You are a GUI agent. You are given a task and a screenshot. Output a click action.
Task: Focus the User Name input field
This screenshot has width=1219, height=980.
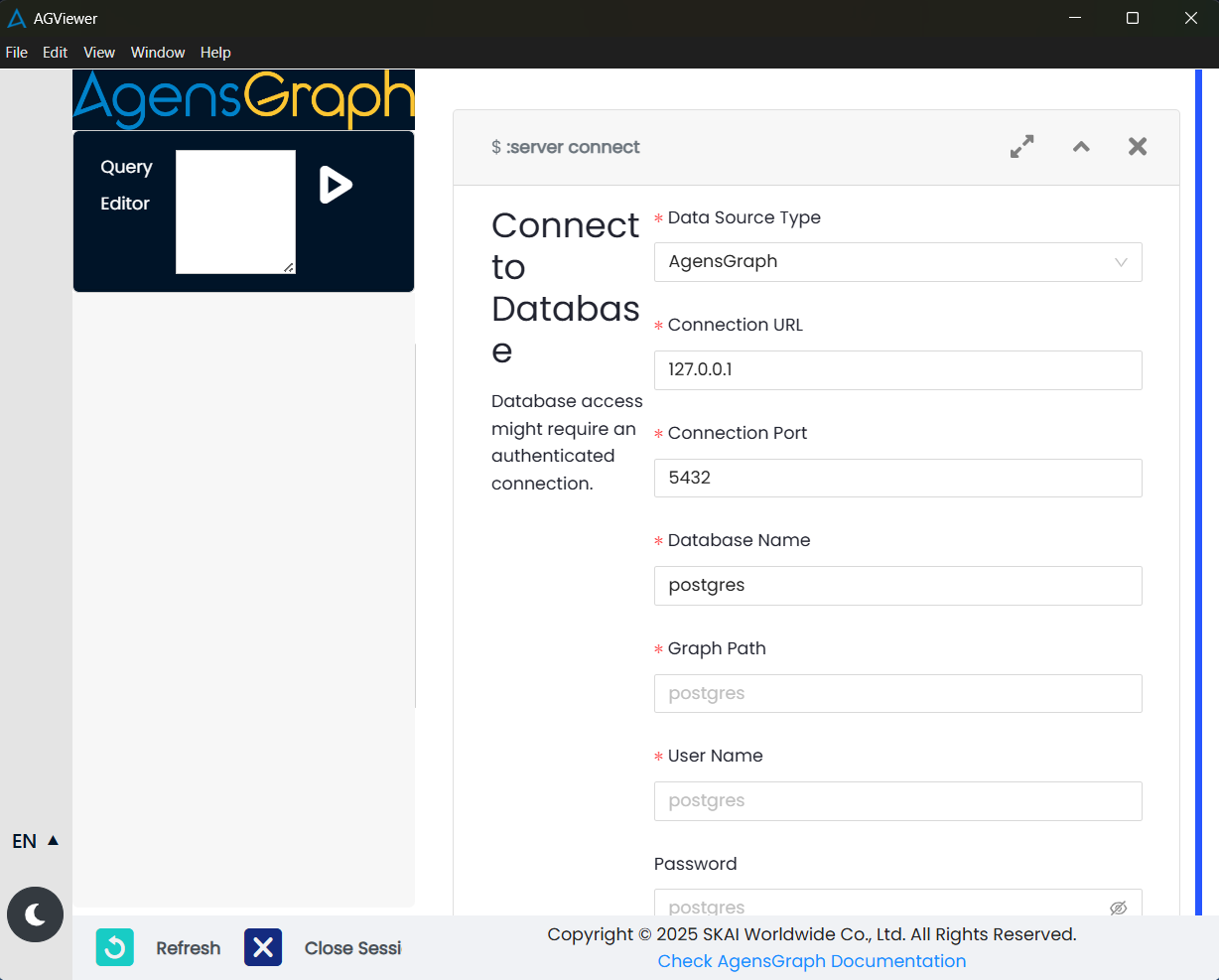pyautogui.click(x=898, y=801)
